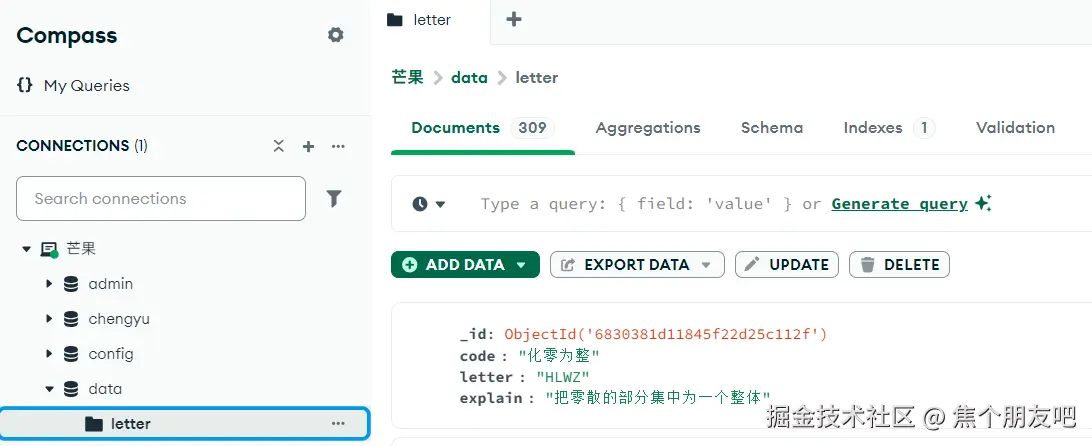Click the letter folder icon in sidebar
Screen dimensions: 1092x446
(93, 424)
